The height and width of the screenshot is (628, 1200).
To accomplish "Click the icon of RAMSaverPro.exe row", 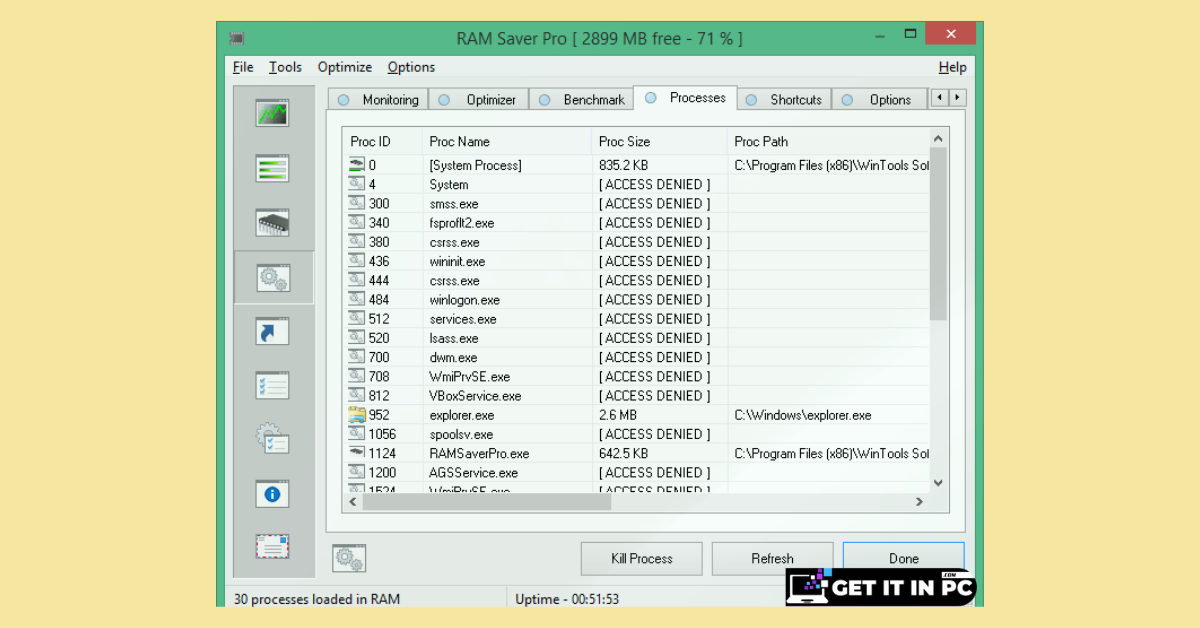I will pos(357,453).
